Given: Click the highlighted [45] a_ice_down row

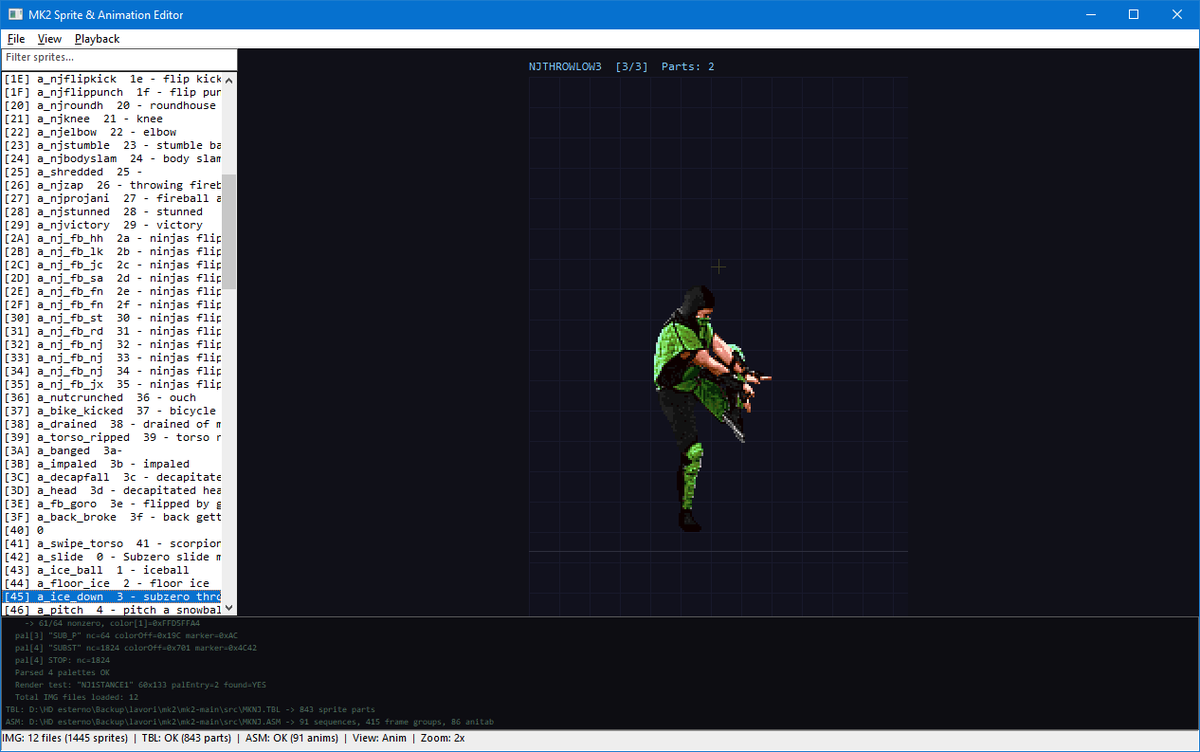Looking at the screenshot, I should click(x=111, y=597).
